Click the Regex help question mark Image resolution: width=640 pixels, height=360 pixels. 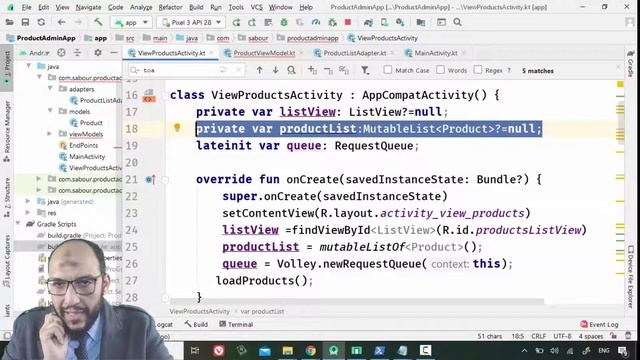[x=509, y=71]
